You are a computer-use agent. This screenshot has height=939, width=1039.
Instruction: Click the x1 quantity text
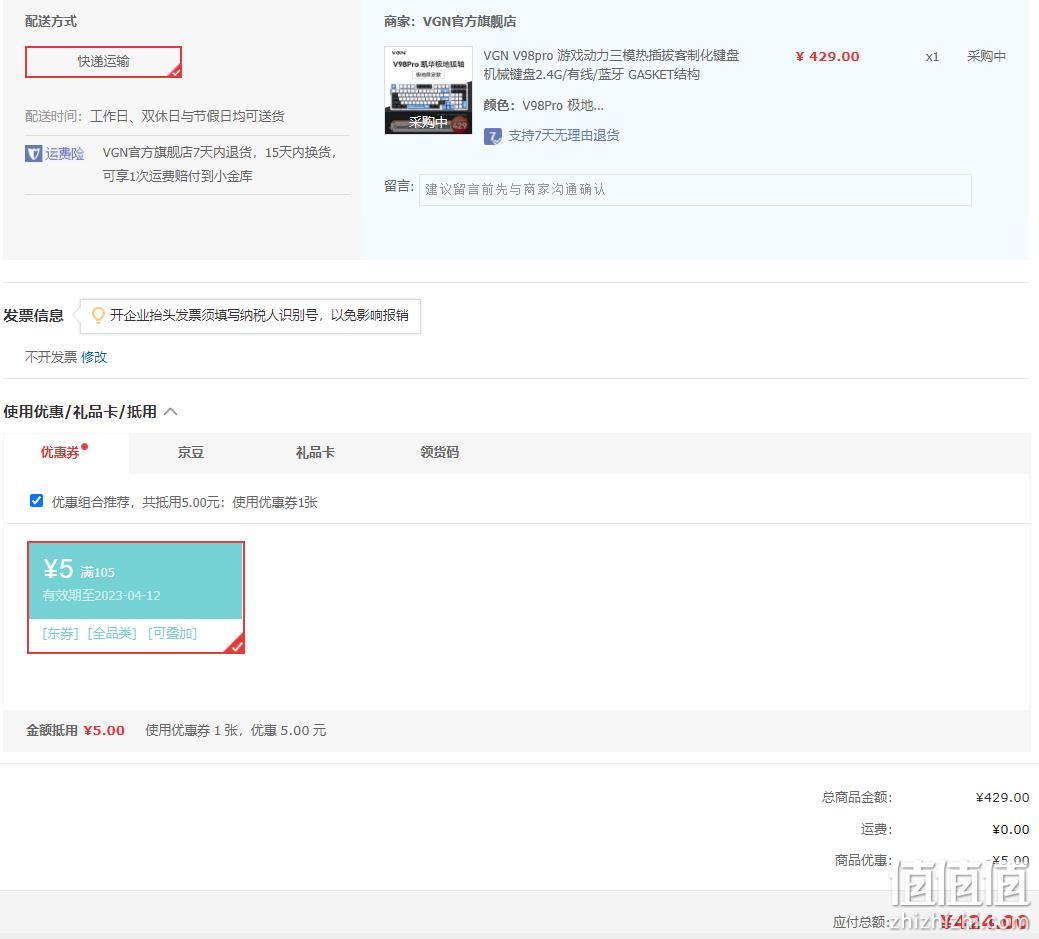932,57
